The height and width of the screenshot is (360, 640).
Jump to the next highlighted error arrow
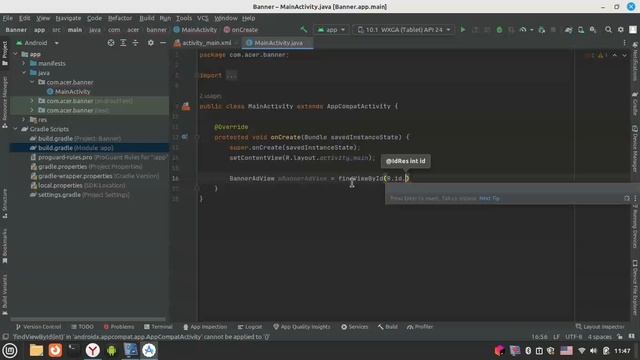624,55
